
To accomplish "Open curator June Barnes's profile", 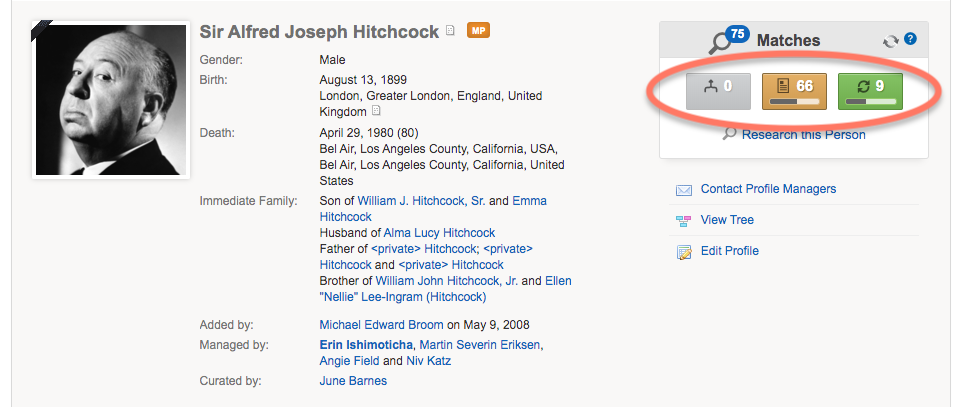I will tap(353, 381).
